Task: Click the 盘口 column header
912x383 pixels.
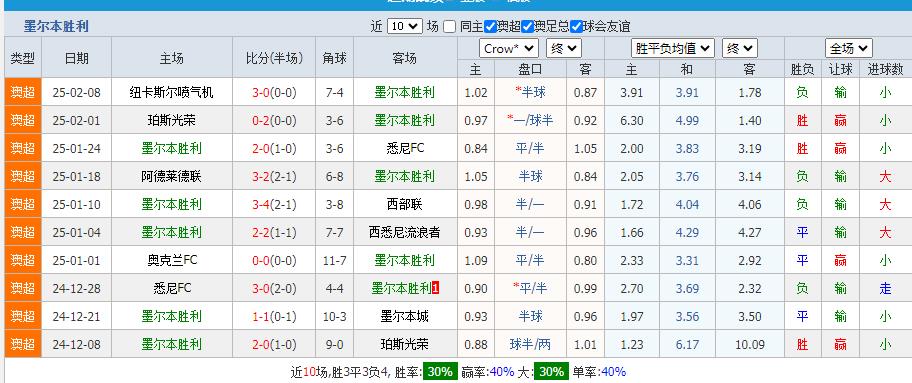Action: click(x=530, y=69)
